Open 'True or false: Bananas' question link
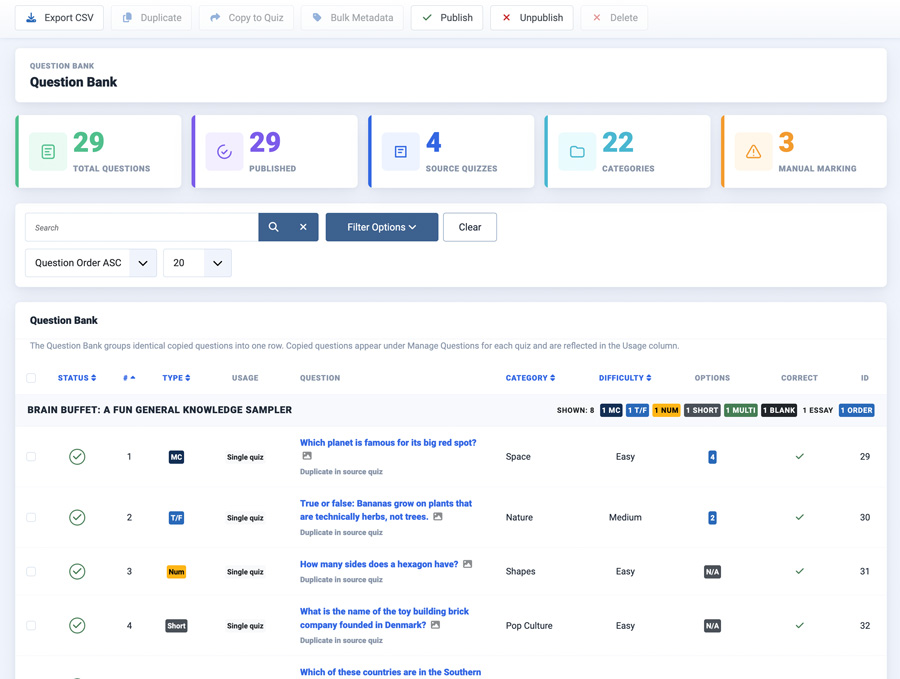 click(386, 510)
